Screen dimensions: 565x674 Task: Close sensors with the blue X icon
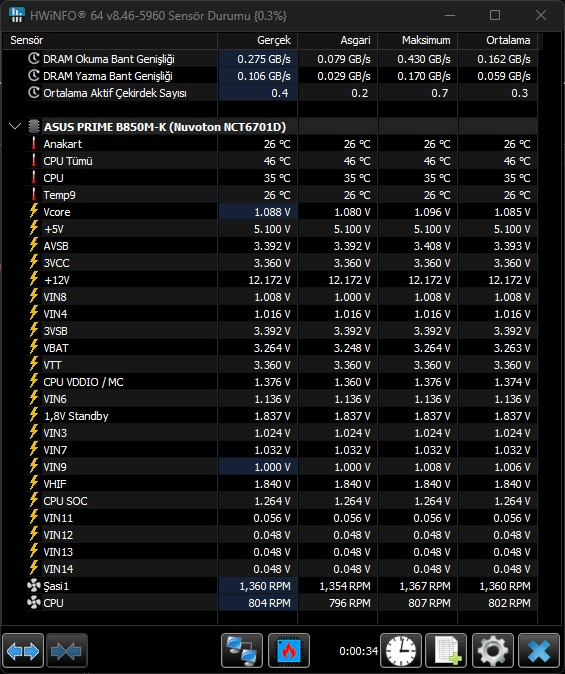click(539, 651)
